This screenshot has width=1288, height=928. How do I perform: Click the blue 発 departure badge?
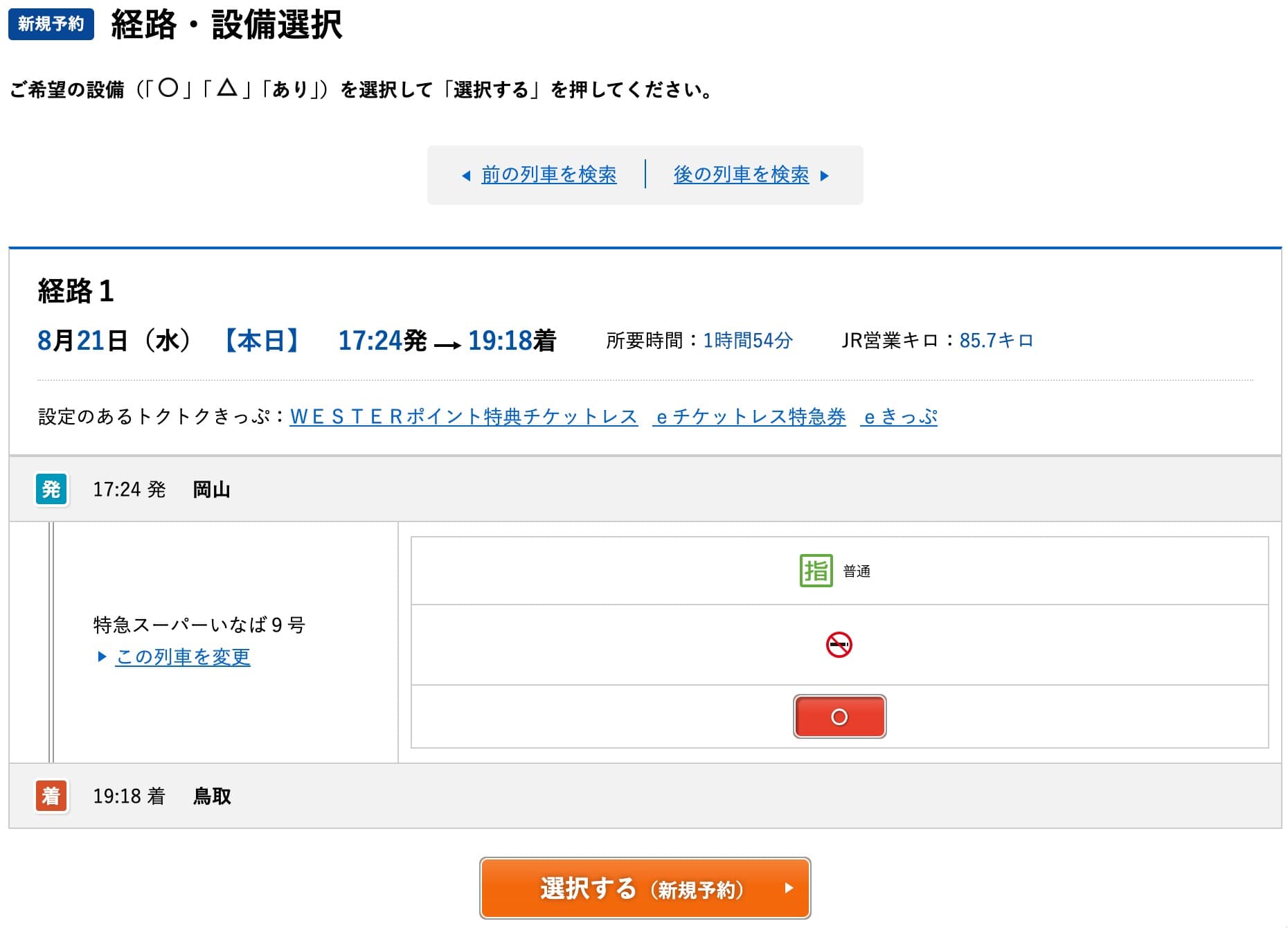coord(51,490)
